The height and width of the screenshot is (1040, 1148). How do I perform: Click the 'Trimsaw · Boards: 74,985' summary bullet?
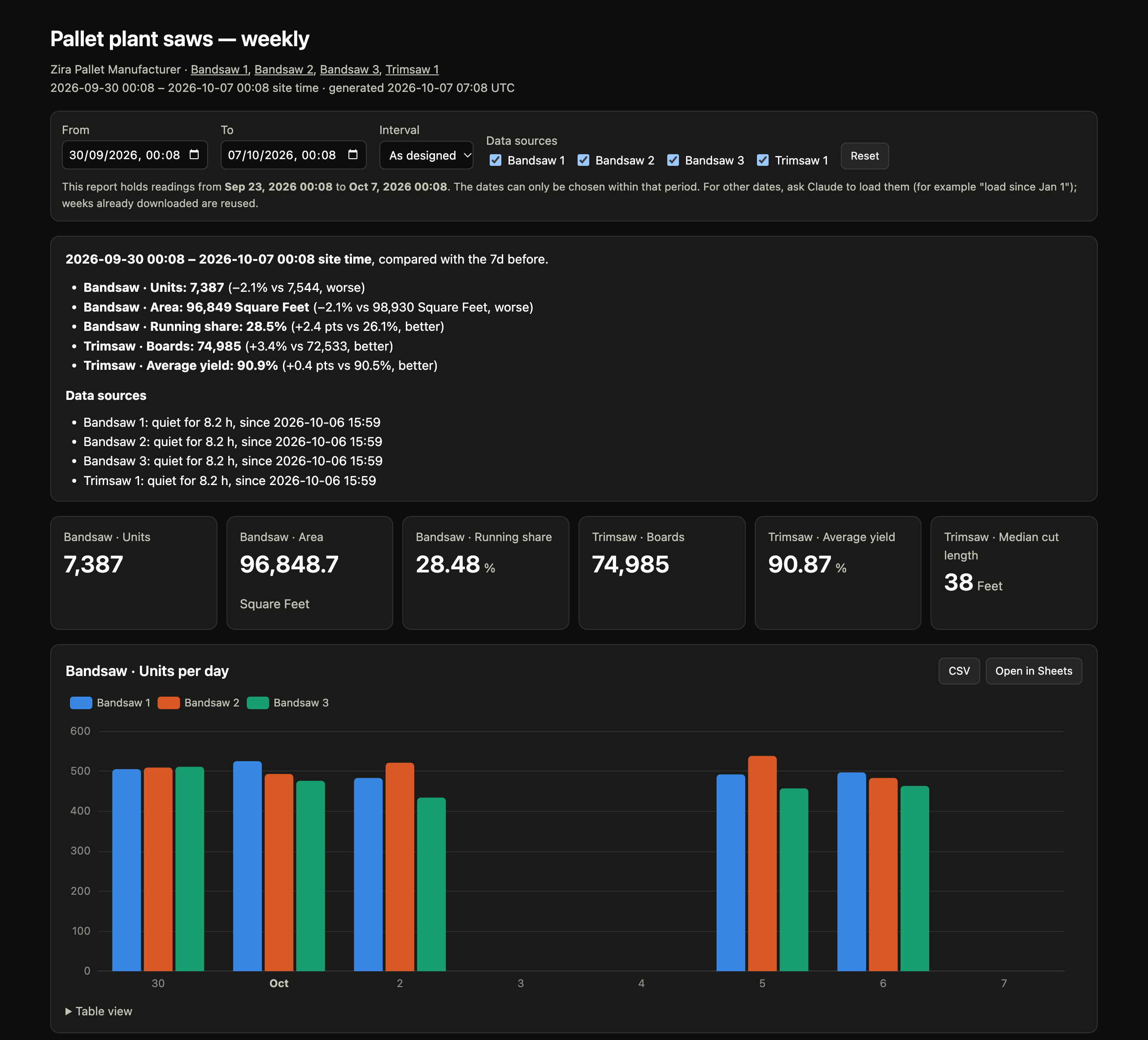[x=238, y=346]
